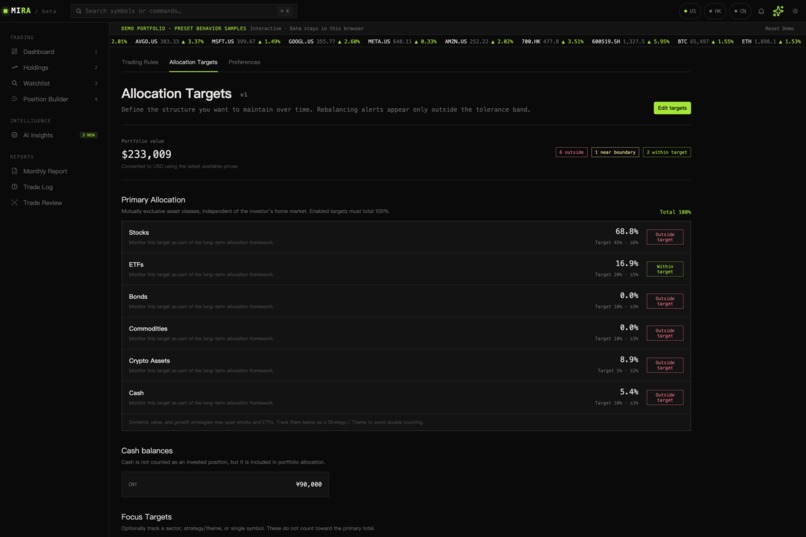Image resolution: width=806 pixels, height=537 pixels.
Task: Click the 8.9% Crypto Assets value
Action: pos(629,359)
